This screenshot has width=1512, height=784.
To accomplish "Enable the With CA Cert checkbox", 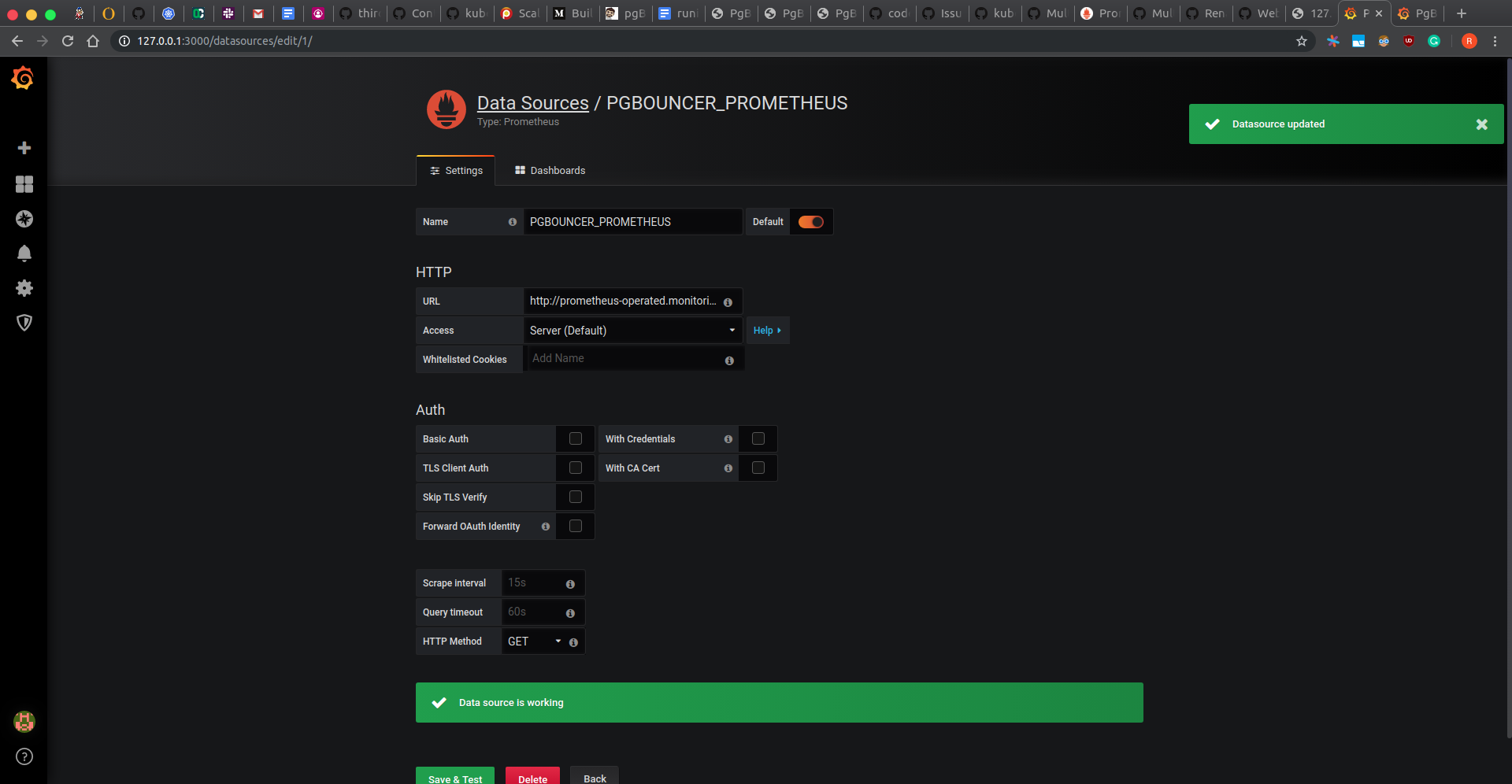I will (x=758, y=468).
